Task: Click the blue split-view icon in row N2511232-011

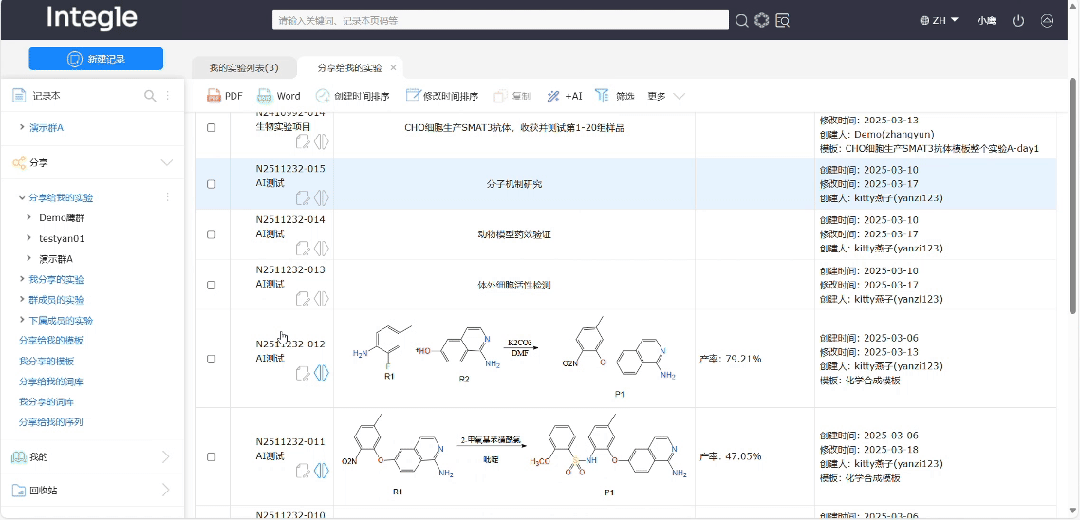Action: pyautogui.click(x=321, y=470)
